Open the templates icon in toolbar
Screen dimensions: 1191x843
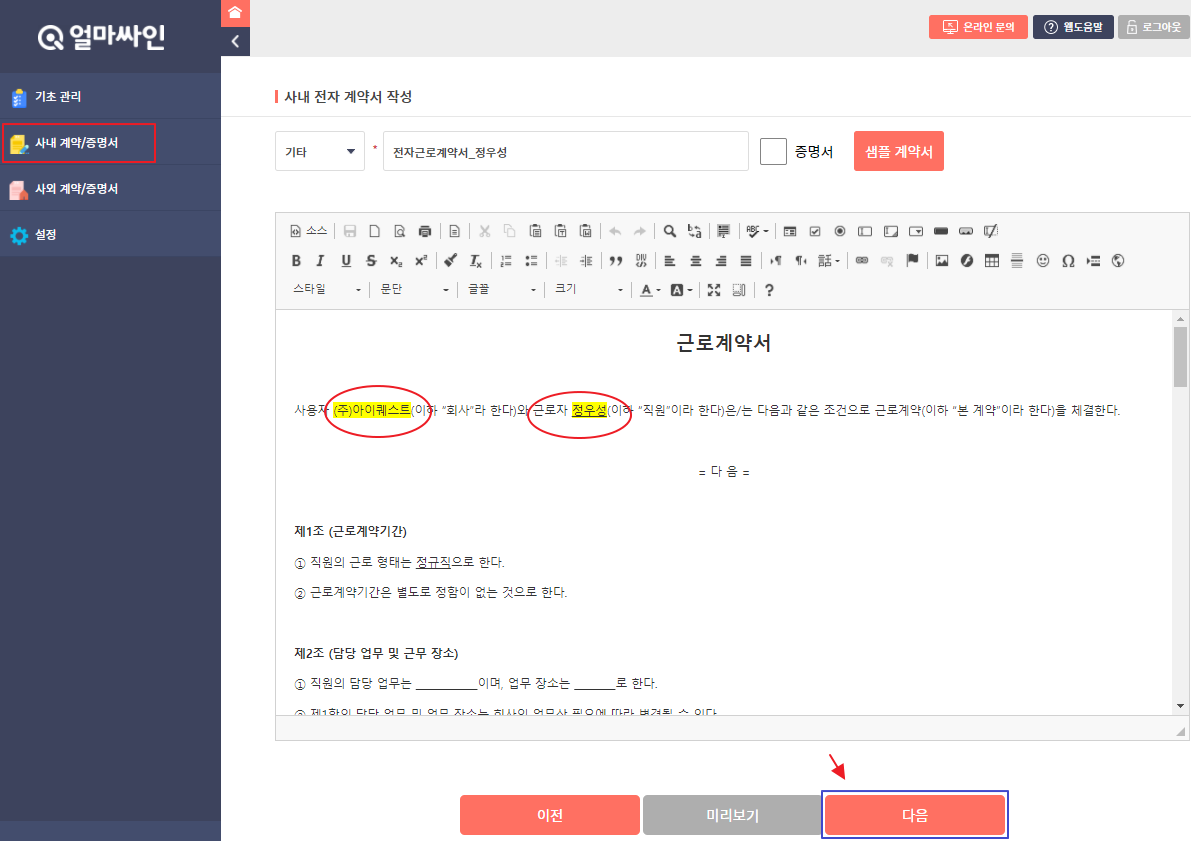[x=454, y=231]
